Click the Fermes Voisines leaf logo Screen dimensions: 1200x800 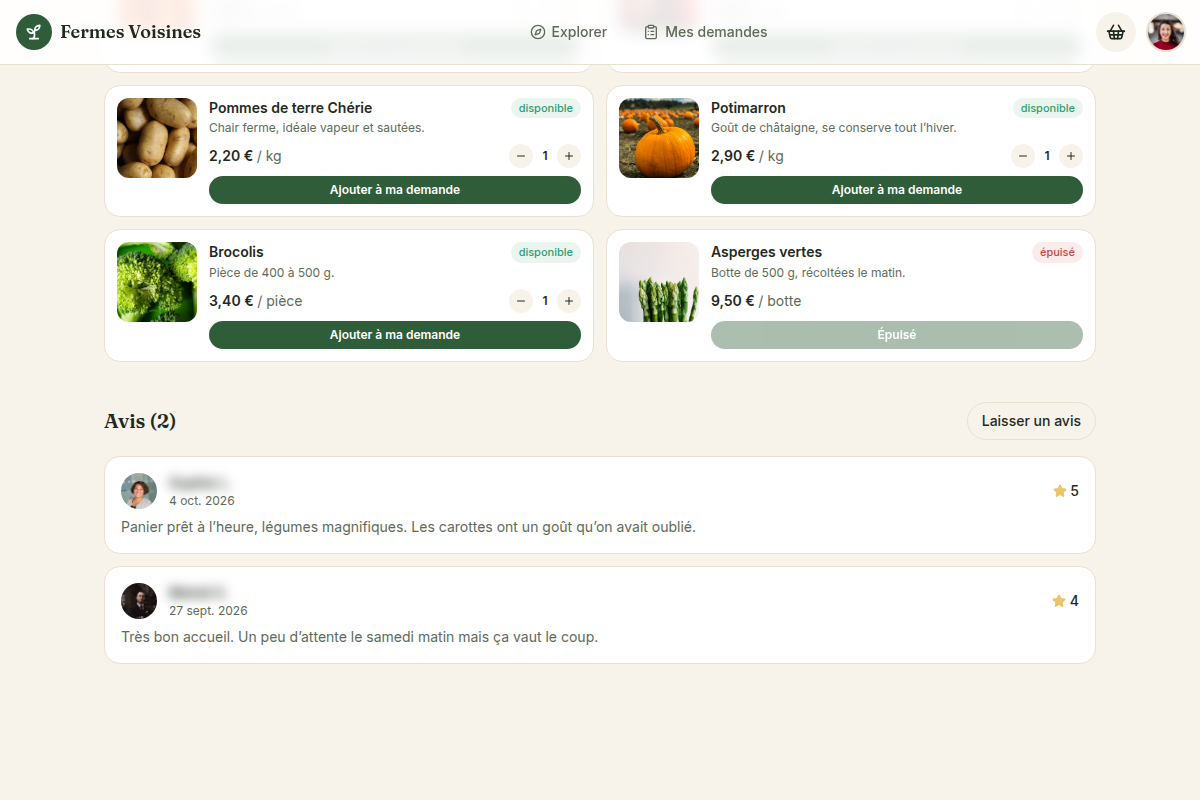34,32
